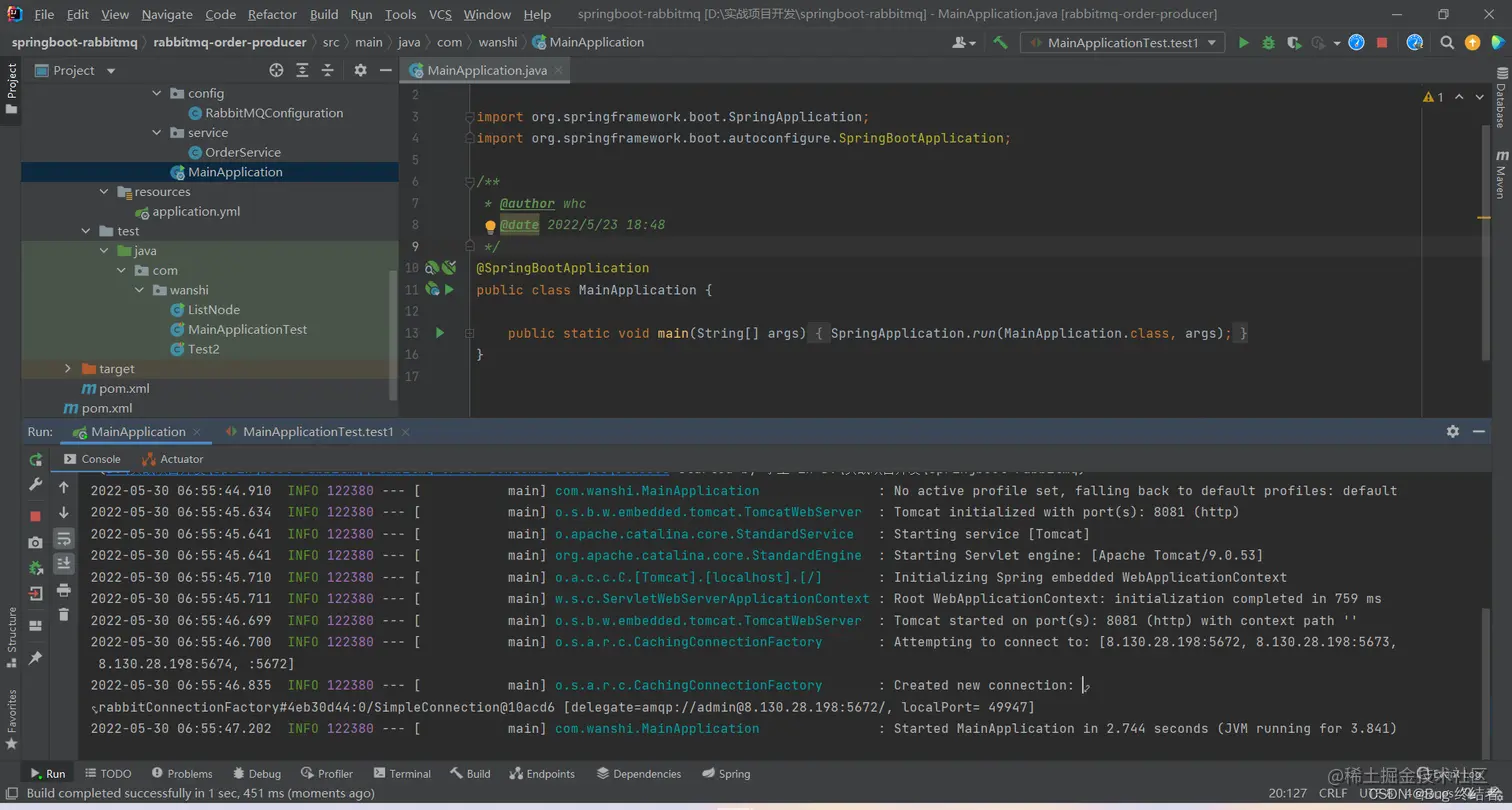Open Search Everywhere magnifier icon
The height and width of the screenshot is (810, 1512).
1446,42
